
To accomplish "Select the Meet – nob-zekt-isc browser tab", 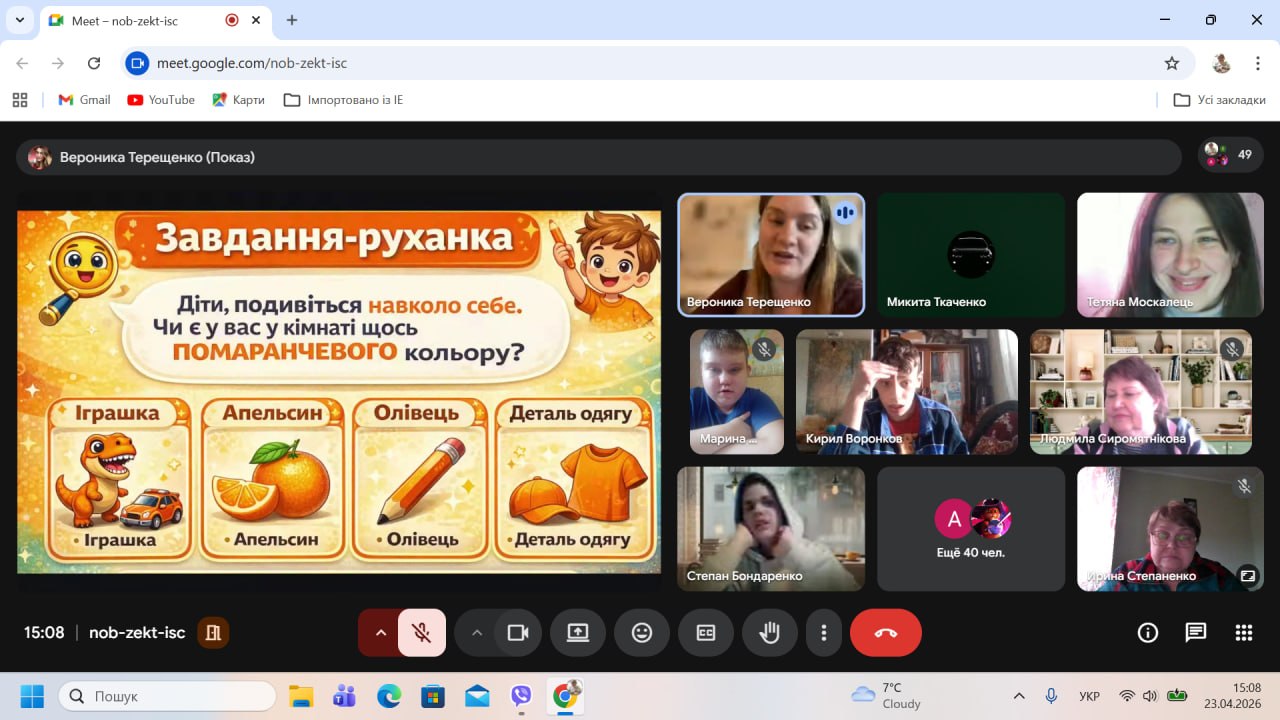I will (140, 20).
